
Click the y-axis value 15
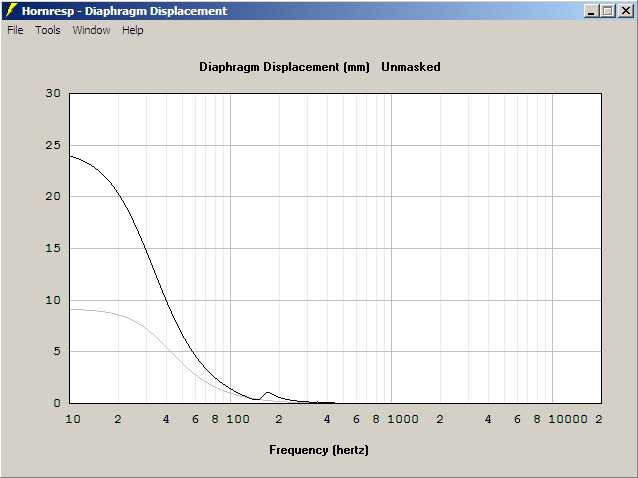click(x=53, y=248)
